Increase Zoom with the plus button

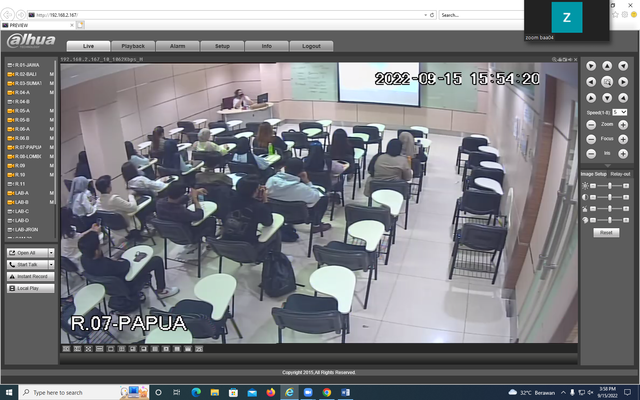623,125
